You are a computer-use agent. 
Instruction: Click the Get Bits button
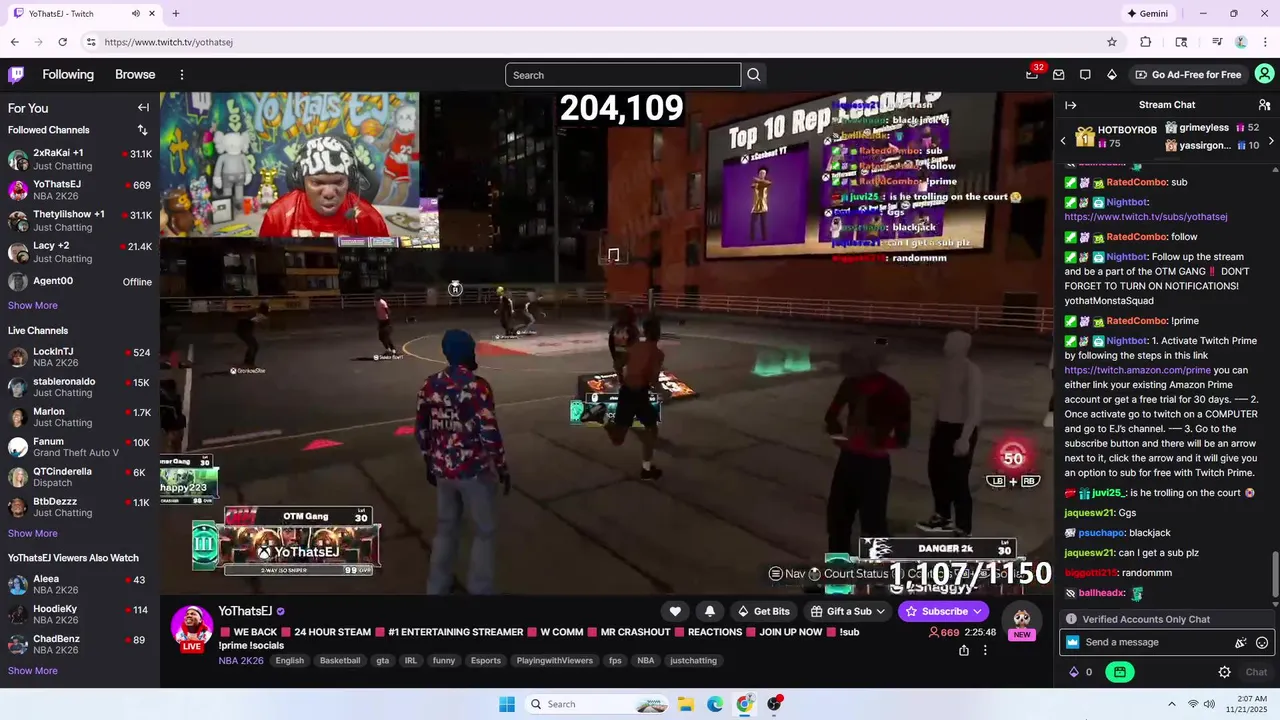(764, 611)
